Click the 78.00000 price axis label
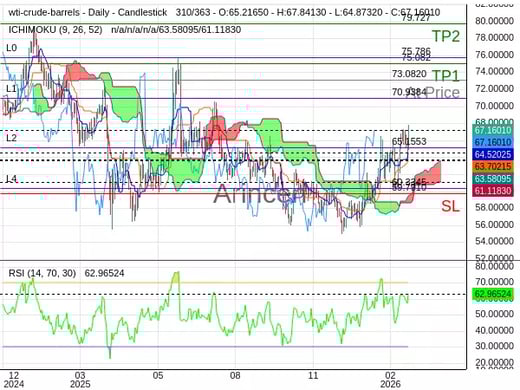Image resolution: width=520 pixels, height=390 pixels. pos(494,37)
